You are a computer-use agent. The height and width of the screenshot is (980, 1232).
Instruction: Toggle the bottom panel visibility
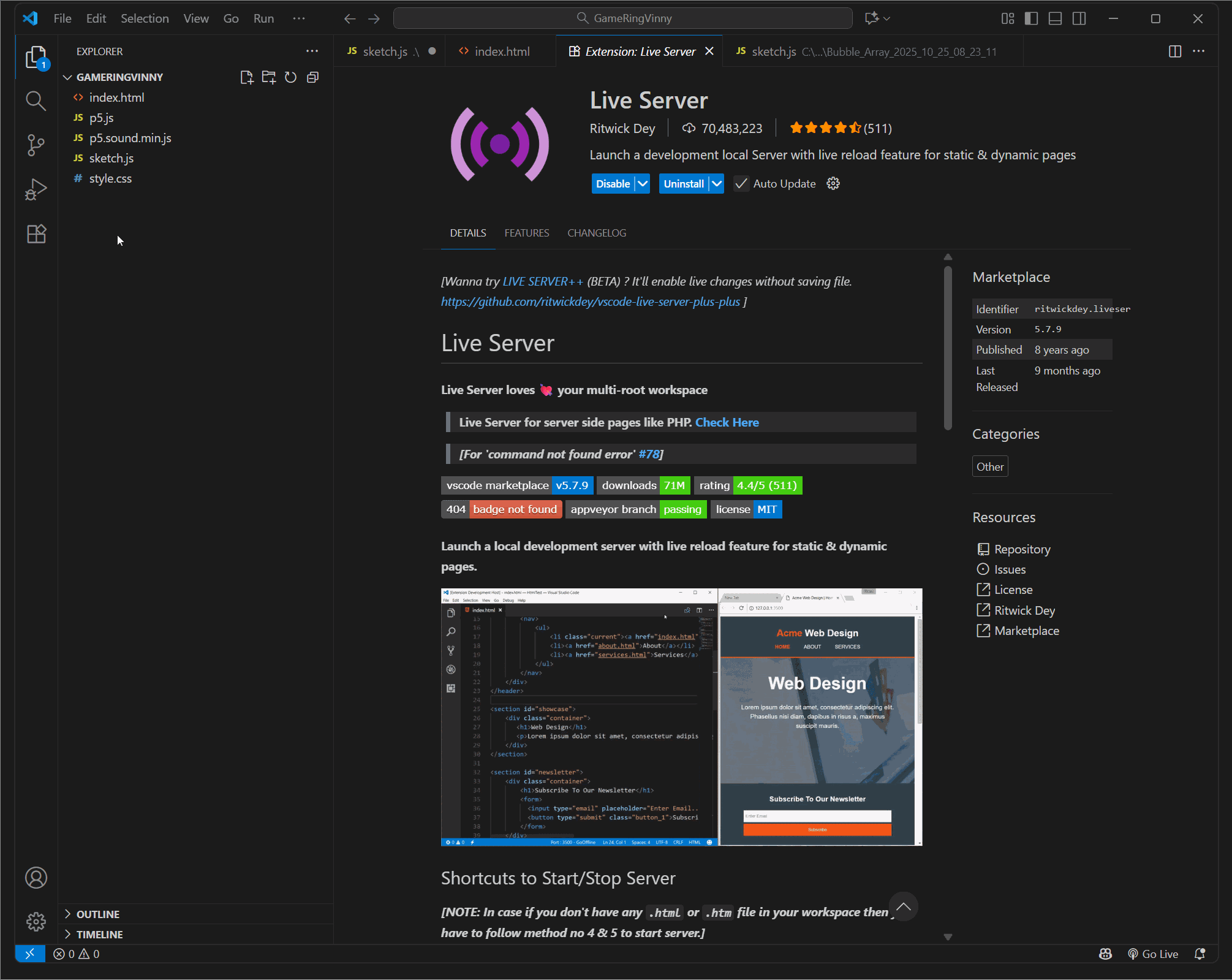pyautogui.click(x=1054, y=18)
